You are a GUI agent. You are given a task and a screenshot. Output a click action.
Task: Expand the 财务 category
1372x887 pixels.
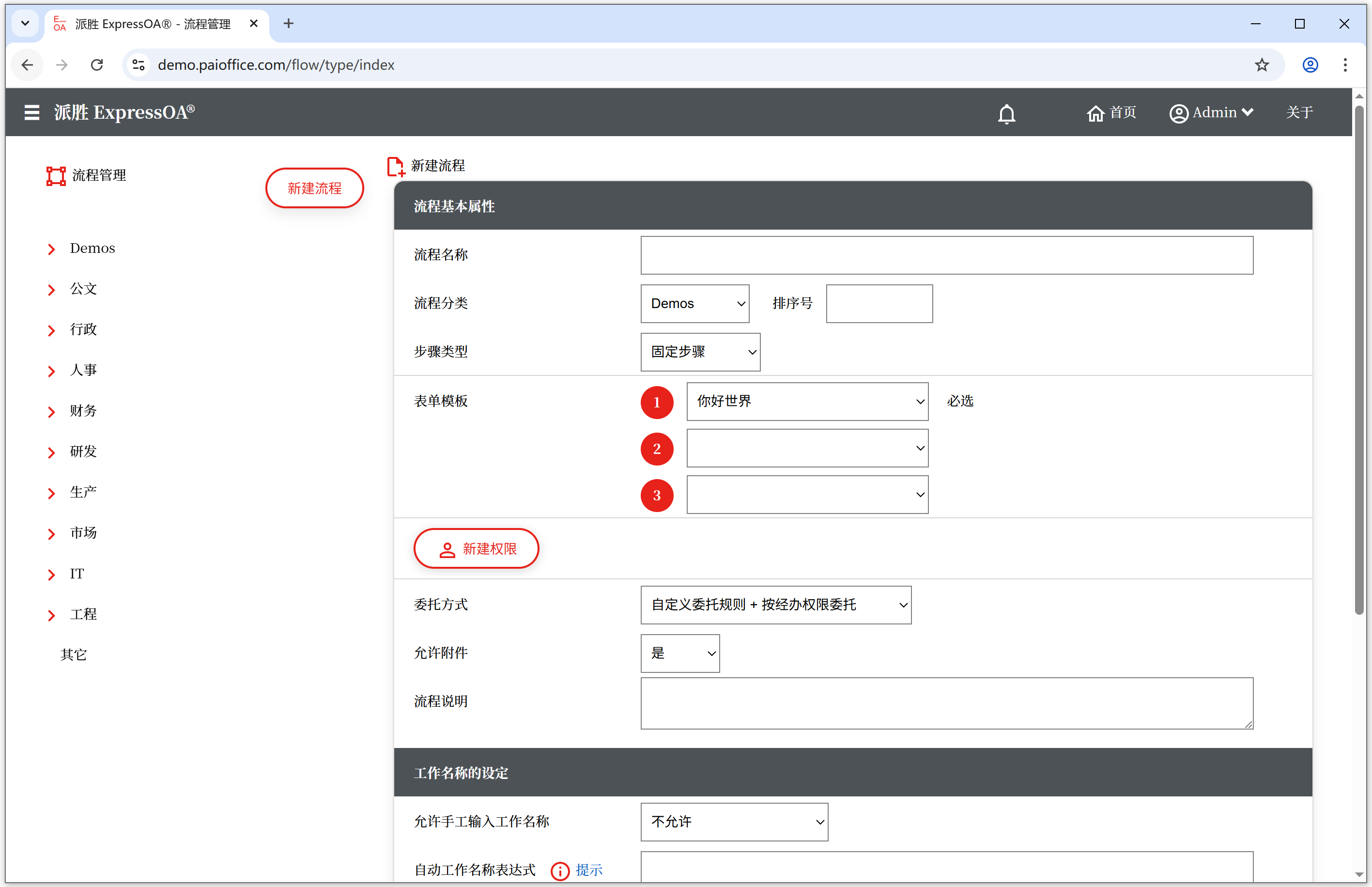click(x=52, y=411)
